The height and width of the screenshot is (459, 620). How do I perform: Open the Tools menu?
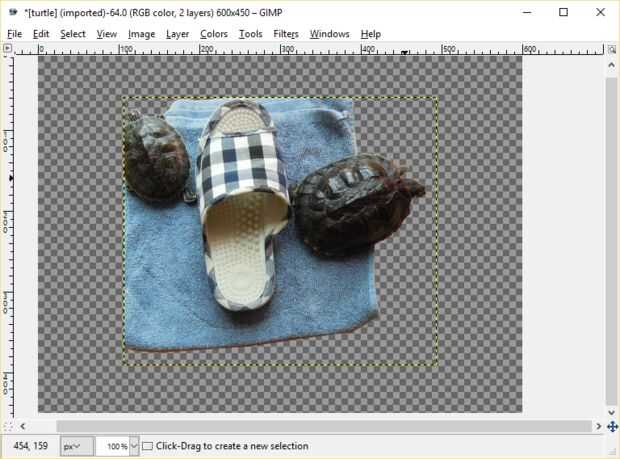pos(250,34)
